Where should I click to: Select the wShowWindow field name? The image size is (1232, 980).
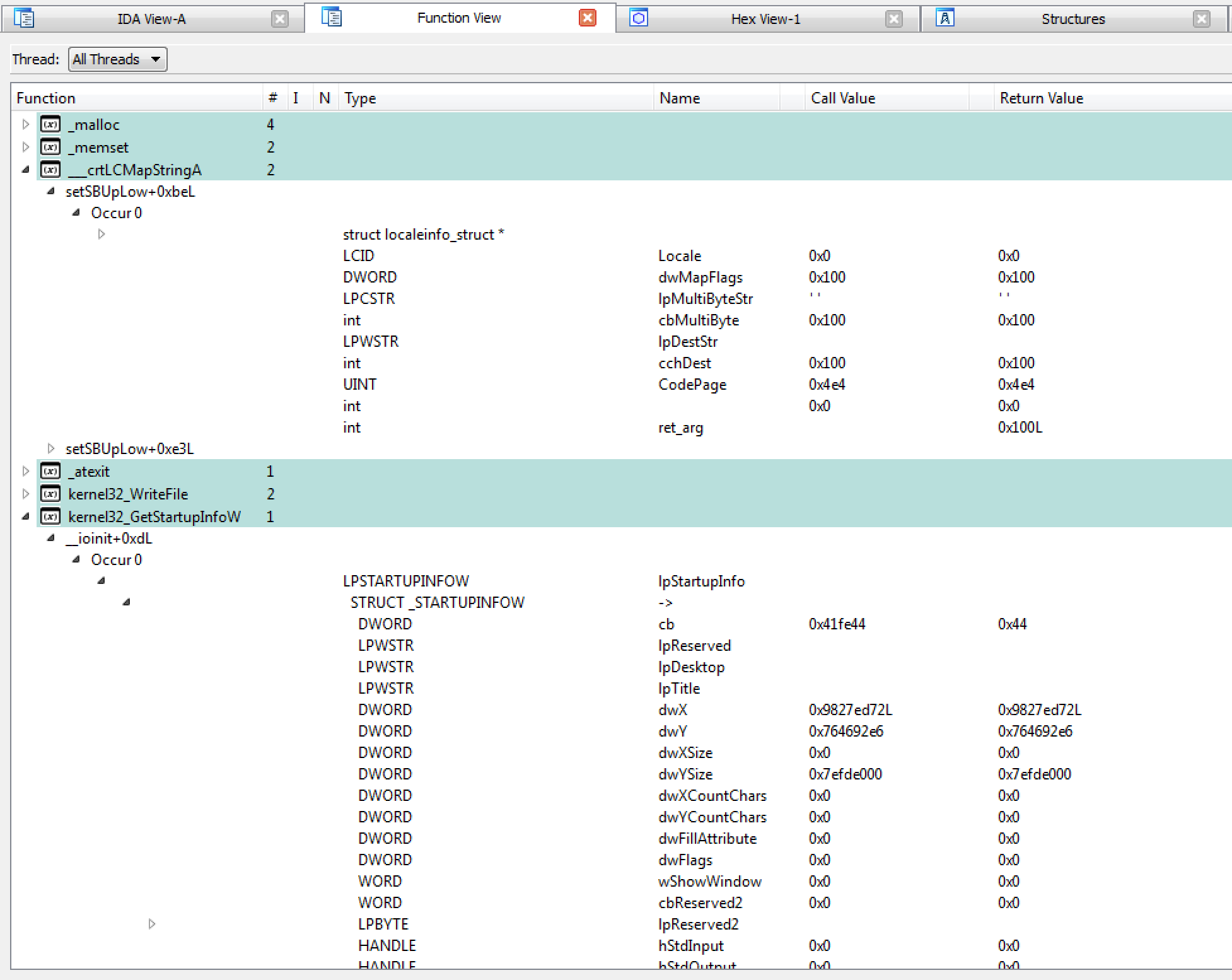click(710, 881)
